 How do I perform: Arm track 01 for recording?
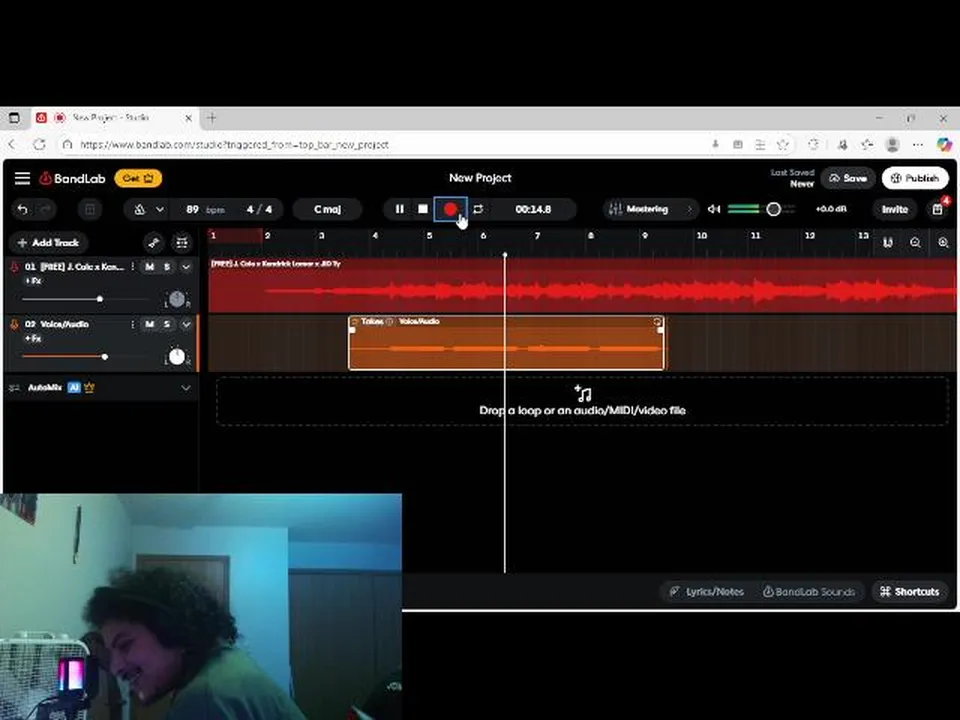coord(15,267)
